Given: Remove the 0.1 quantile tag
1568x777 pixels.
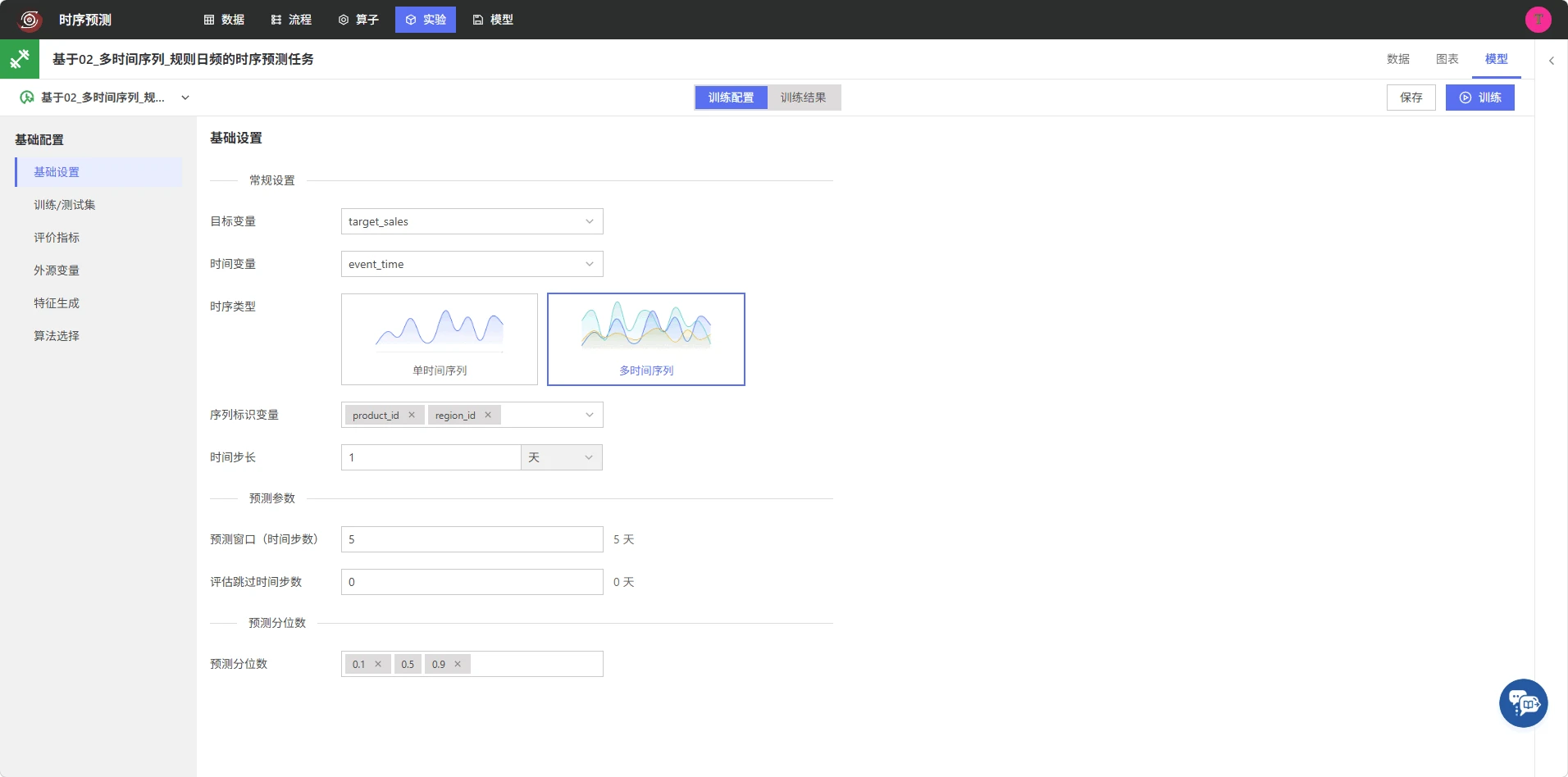Looking at the screenshot, I should (378, 664).
